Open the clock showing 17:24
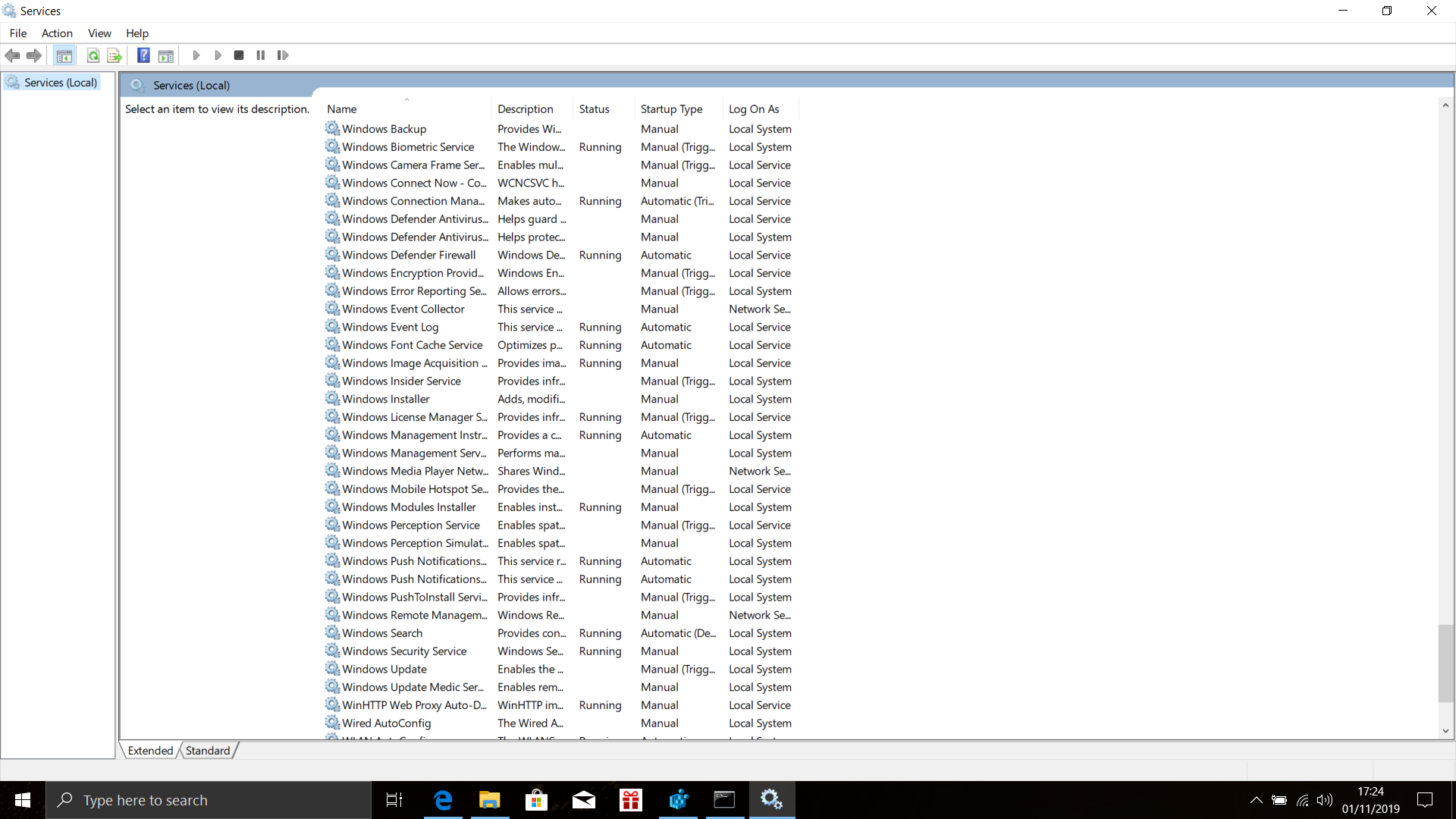 (1371, 800)
